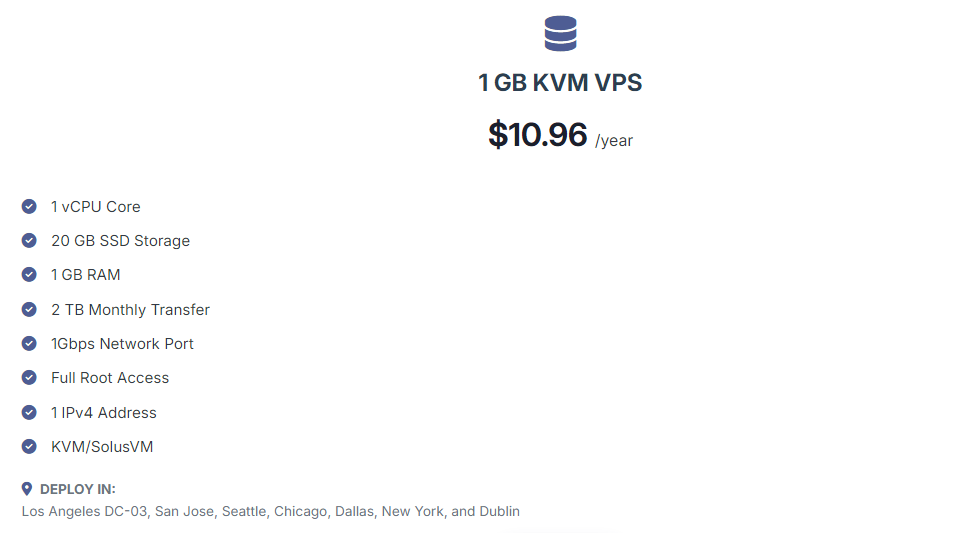Click the checkmark beside 1 IPv4 Address
This screenshot has width=966, height=533.
[x=29, y=412]
